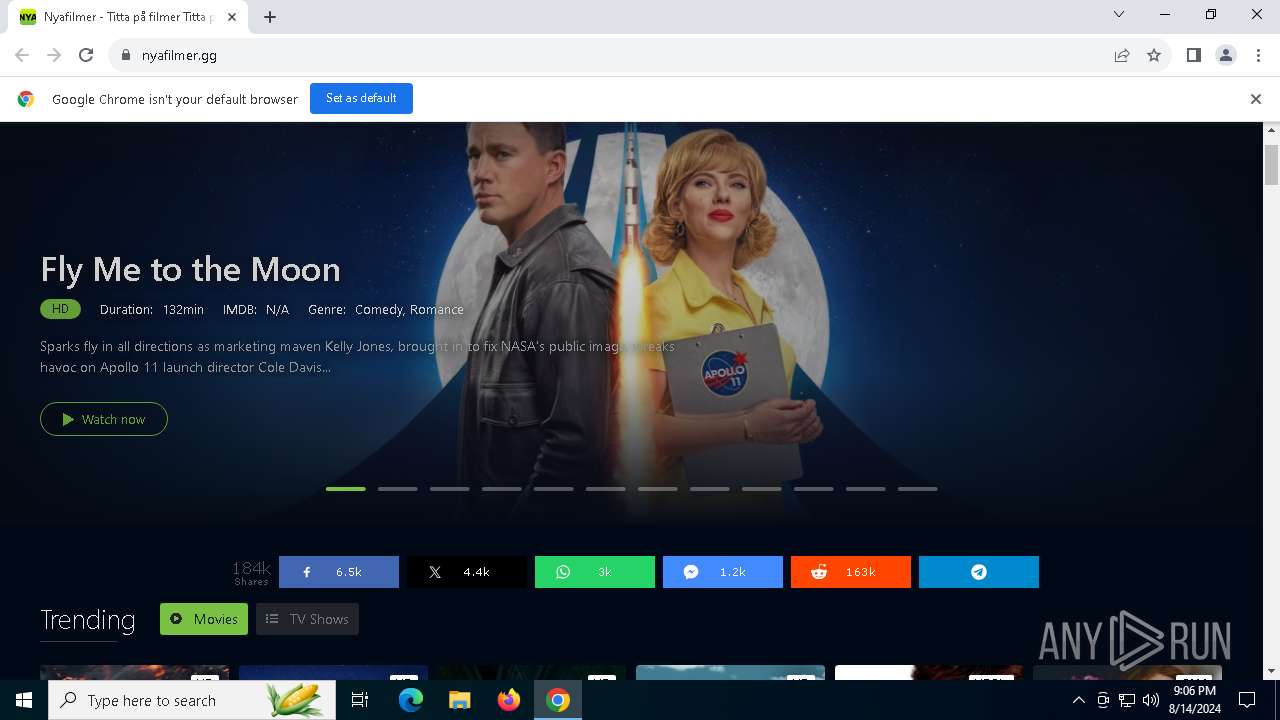This screenshot has height=720, width=1280.
Task: Share on X with 4.4k button
Action: point(467,572)
